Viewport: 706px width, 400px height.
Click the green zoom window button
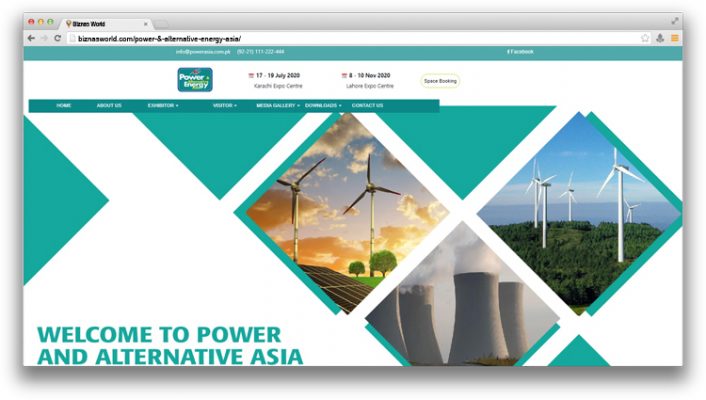pyautogui.click(x=50, y=22)
